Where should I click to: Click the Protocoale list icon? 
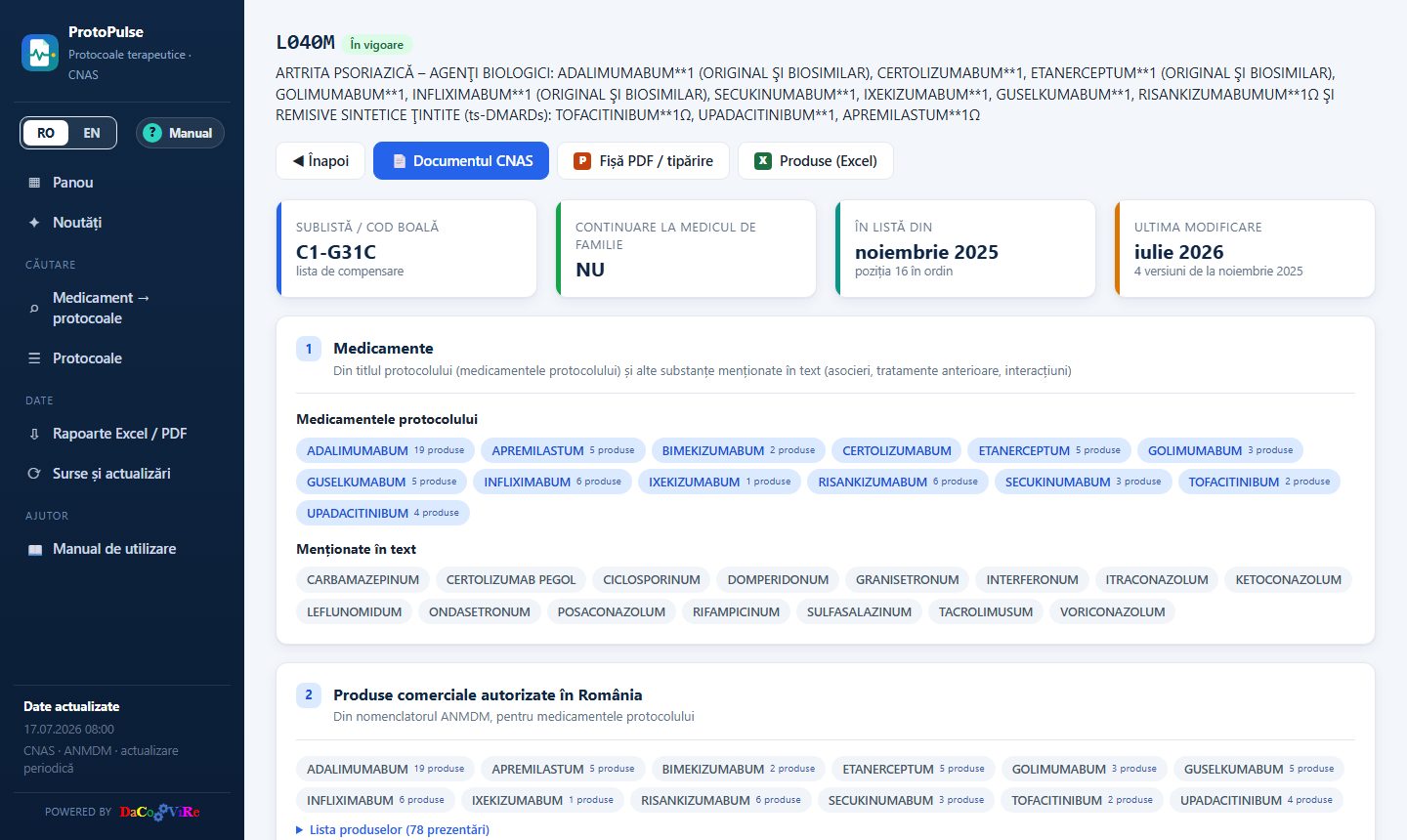(34, 358)
